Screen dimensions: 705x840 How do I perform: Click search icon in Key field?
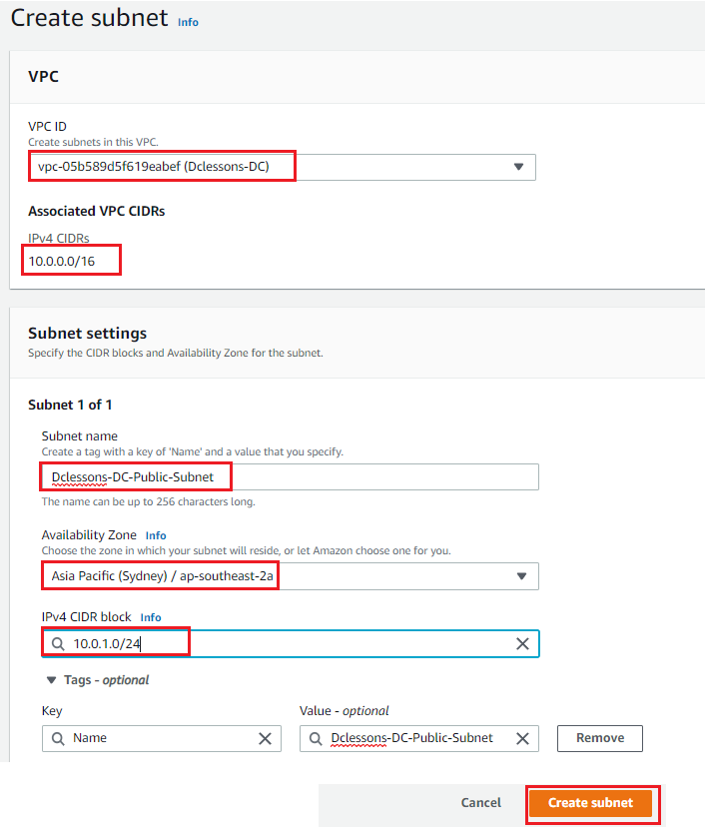(58, 738)
